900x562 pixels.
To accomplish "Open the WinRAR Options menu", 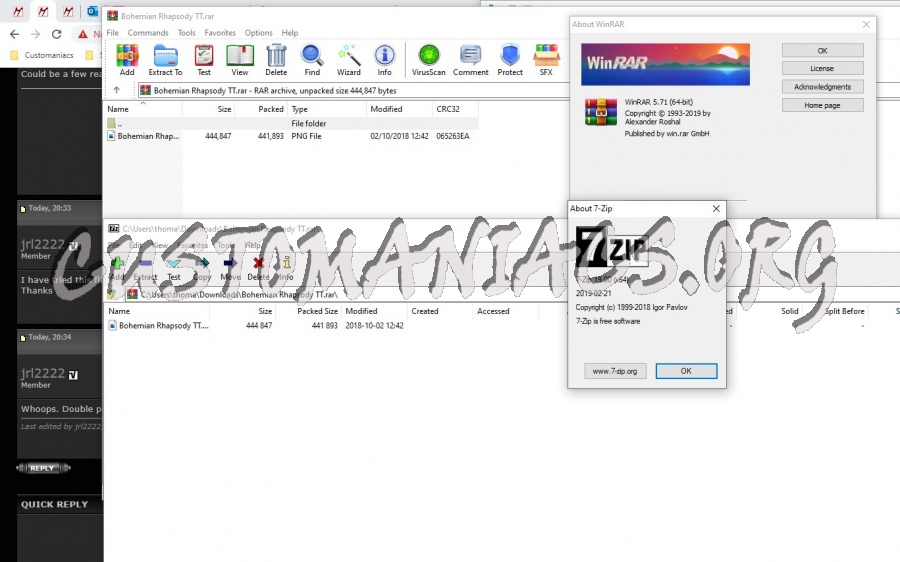I will (258, 33).
